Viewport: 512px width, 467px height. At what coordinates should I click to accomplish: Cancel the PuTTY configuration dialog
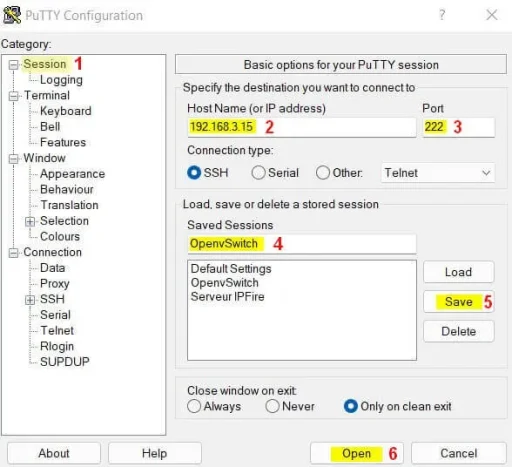click(x=459, y=453)
